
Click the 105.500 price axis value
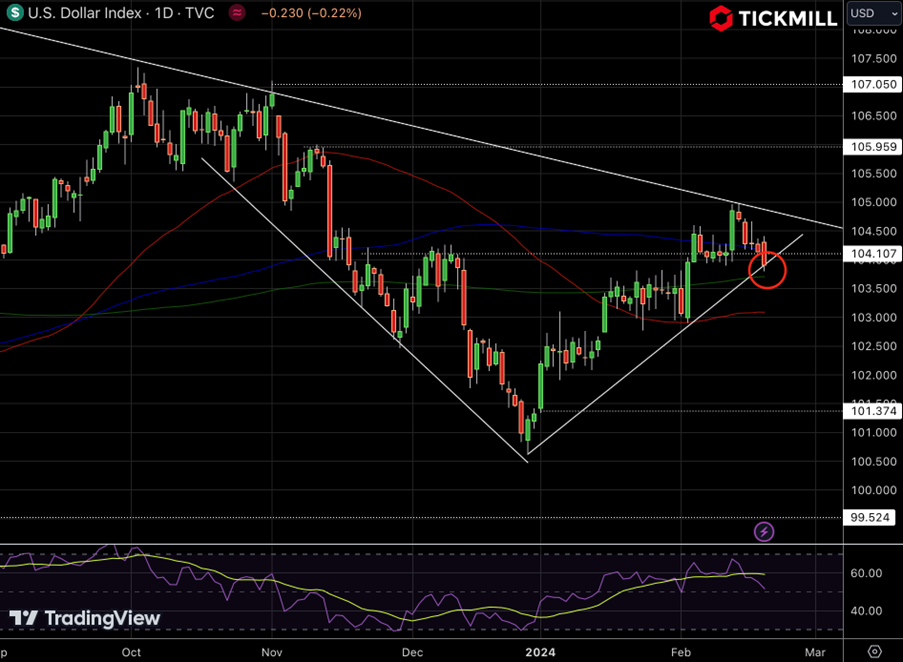874,174
